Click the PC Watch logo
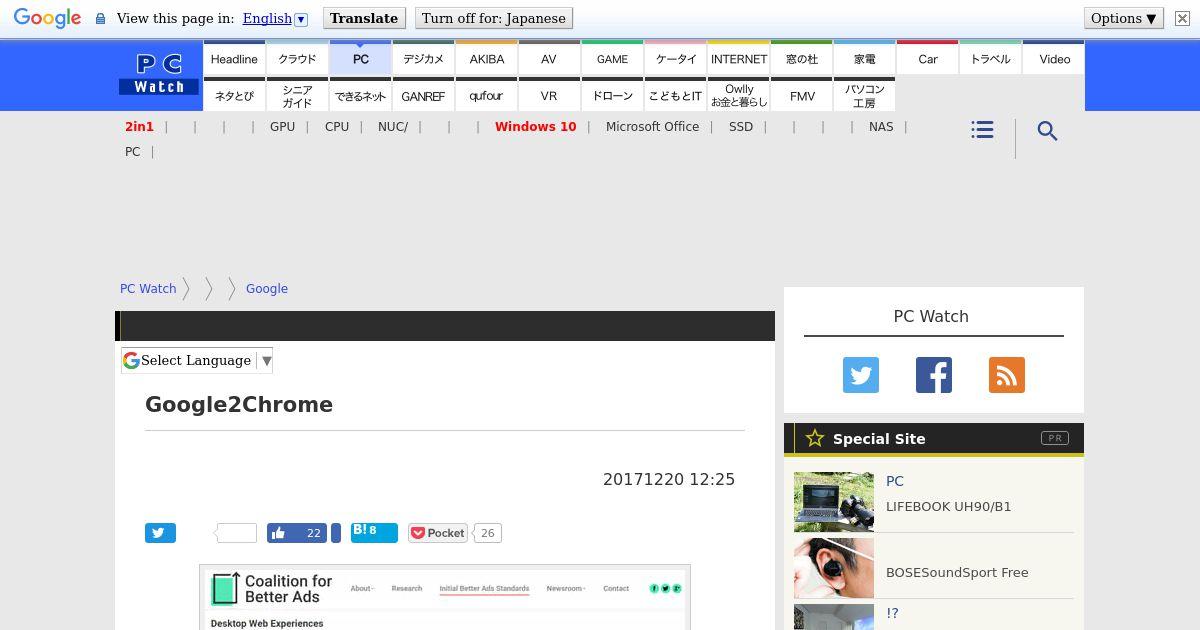This screenshot has height=630, width=1200. 159,74
